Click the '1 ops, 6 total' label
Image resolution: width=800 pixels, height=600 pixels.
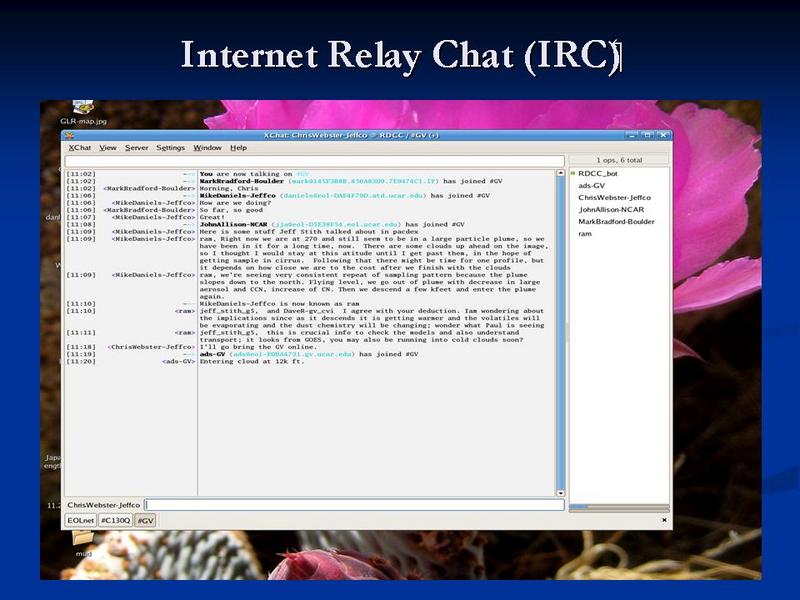click(x=619, y=160)
